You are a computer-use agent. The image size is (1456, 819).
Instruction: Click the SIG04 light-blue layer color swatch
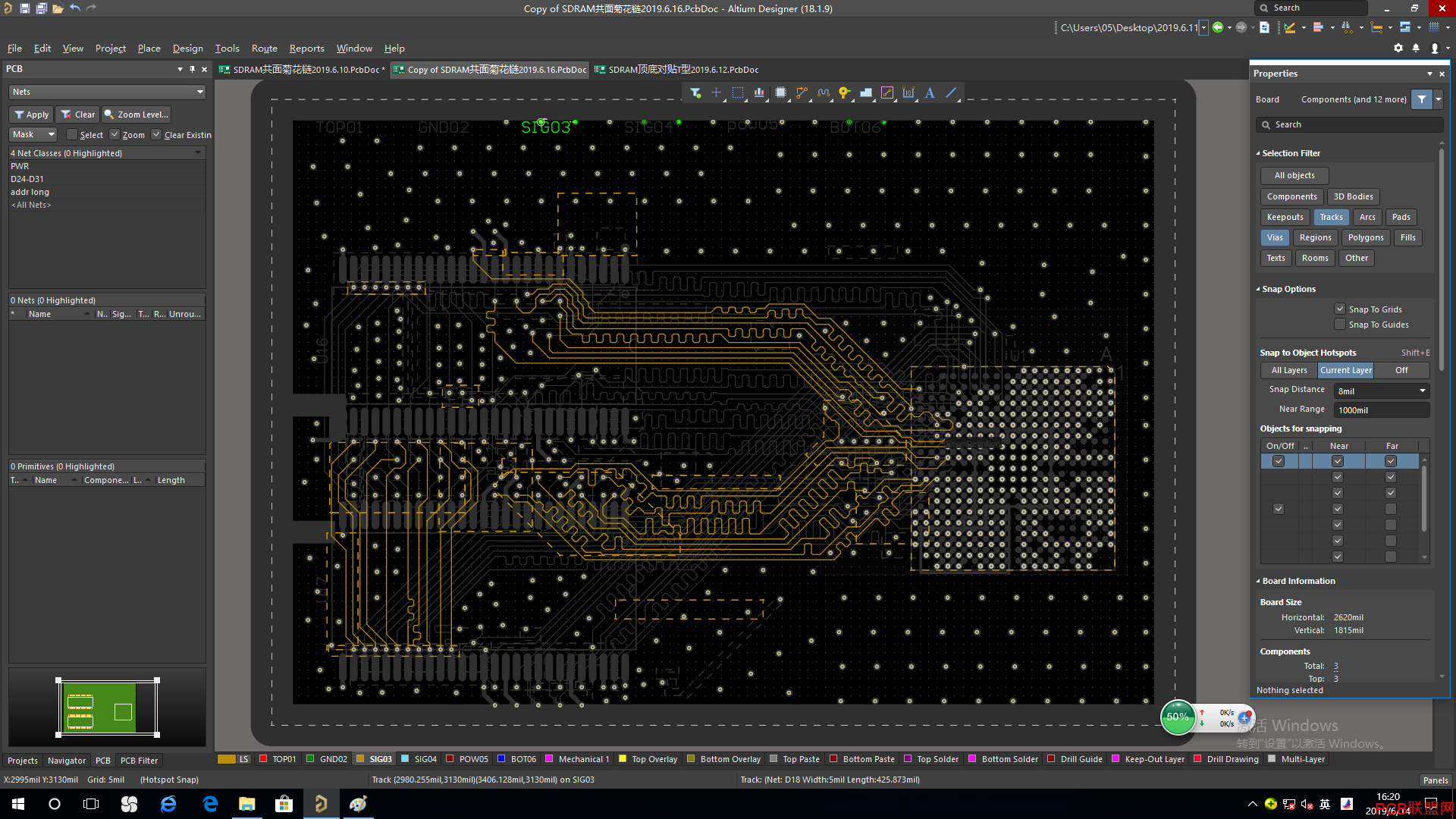click(405, 759)
